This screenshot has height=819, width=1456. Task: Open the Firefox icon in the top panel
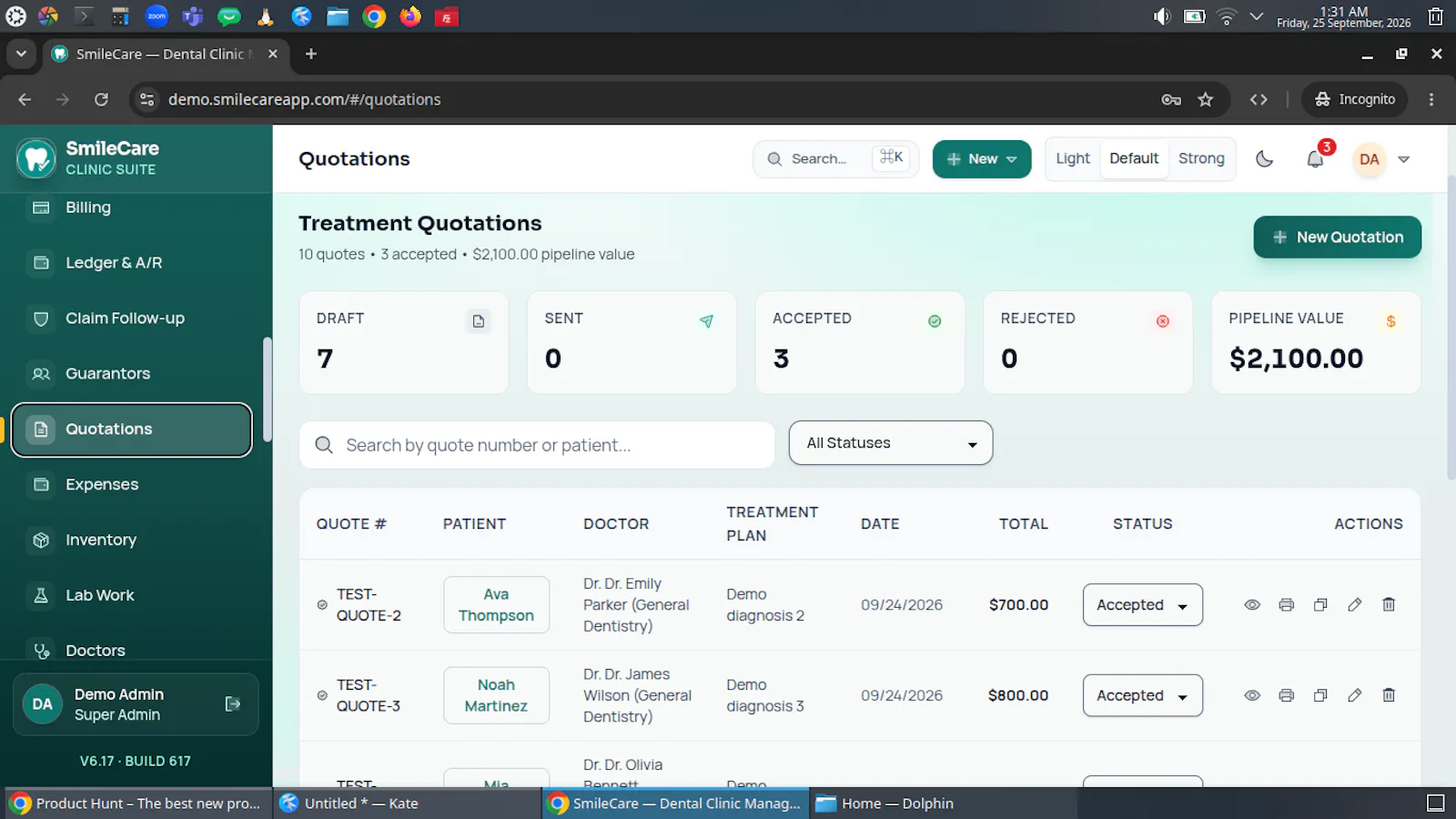410,16
